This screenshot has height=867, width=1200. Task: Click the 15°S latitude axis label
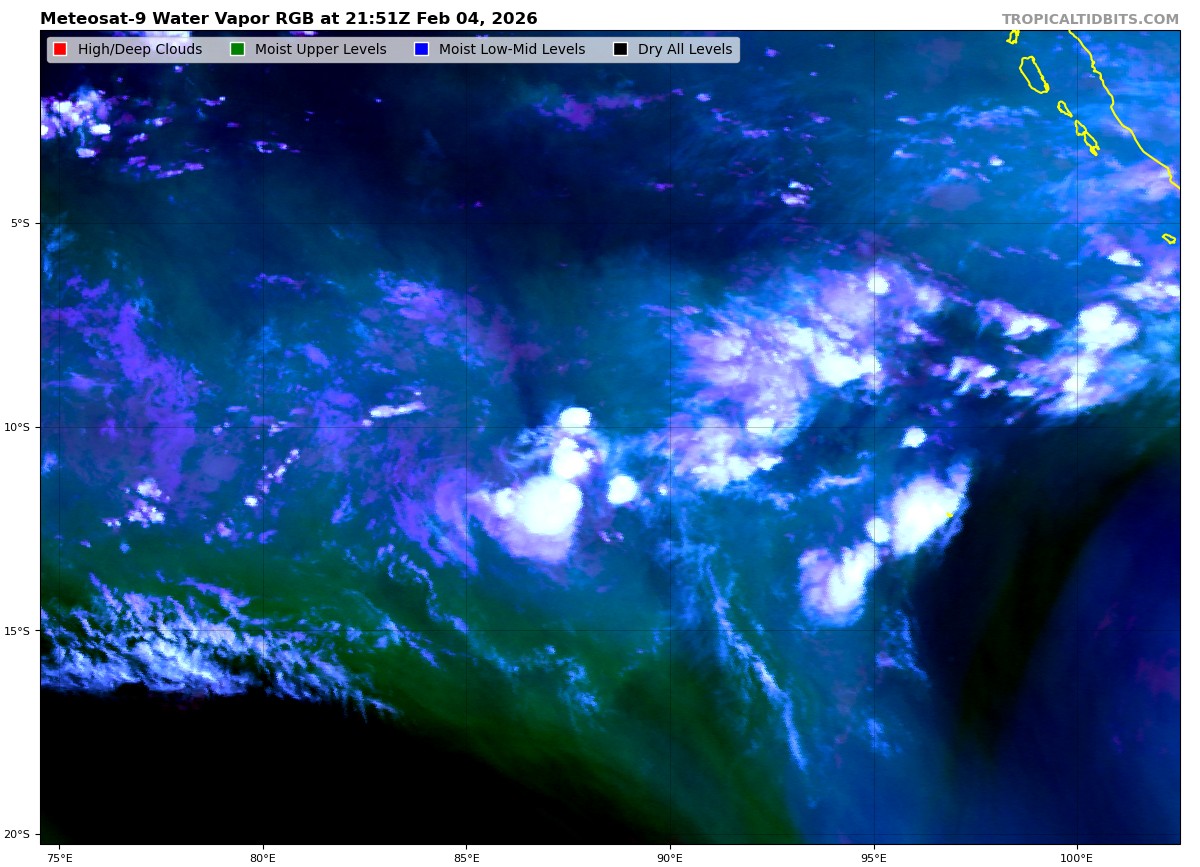point(18,631)
